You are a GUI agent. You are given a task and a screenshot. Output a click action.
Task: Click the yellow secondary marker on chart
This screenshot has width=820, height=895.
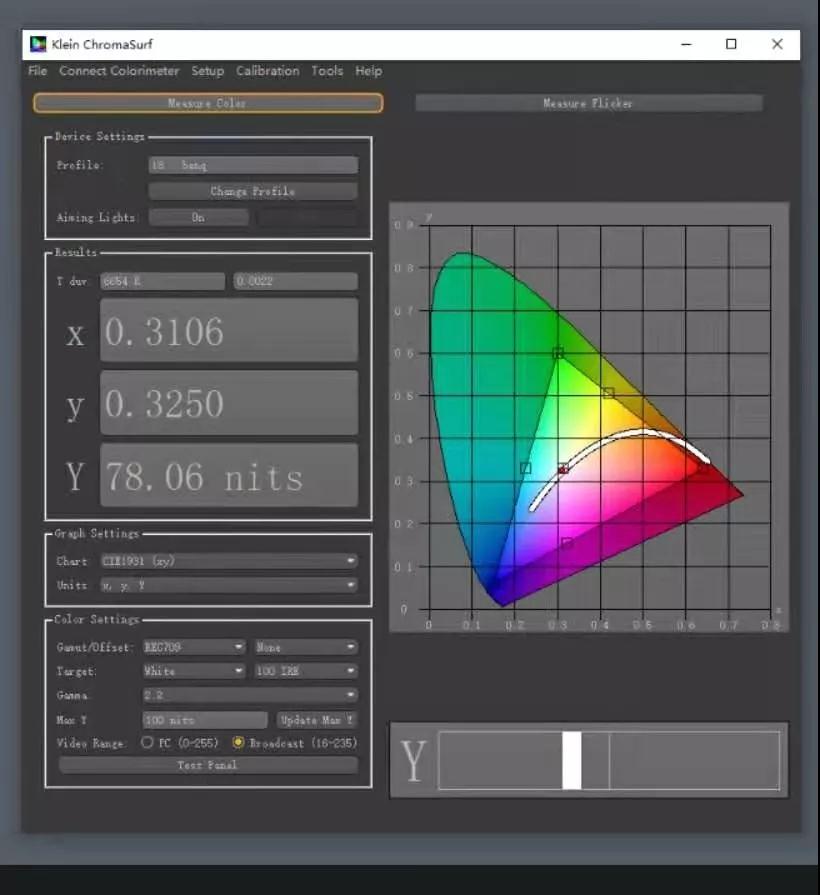pos(608,393)
